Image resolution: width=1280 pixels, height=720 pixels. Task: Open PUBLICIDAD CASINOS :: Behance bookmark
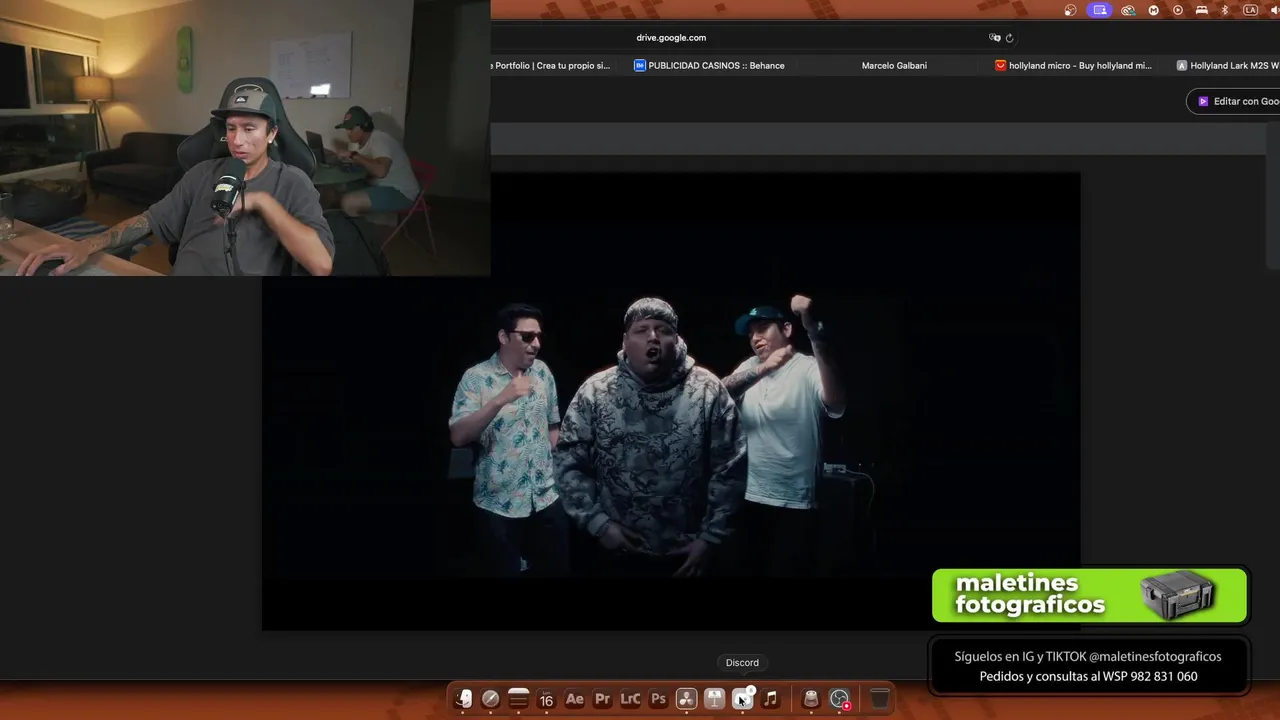[x=709, y=65]
